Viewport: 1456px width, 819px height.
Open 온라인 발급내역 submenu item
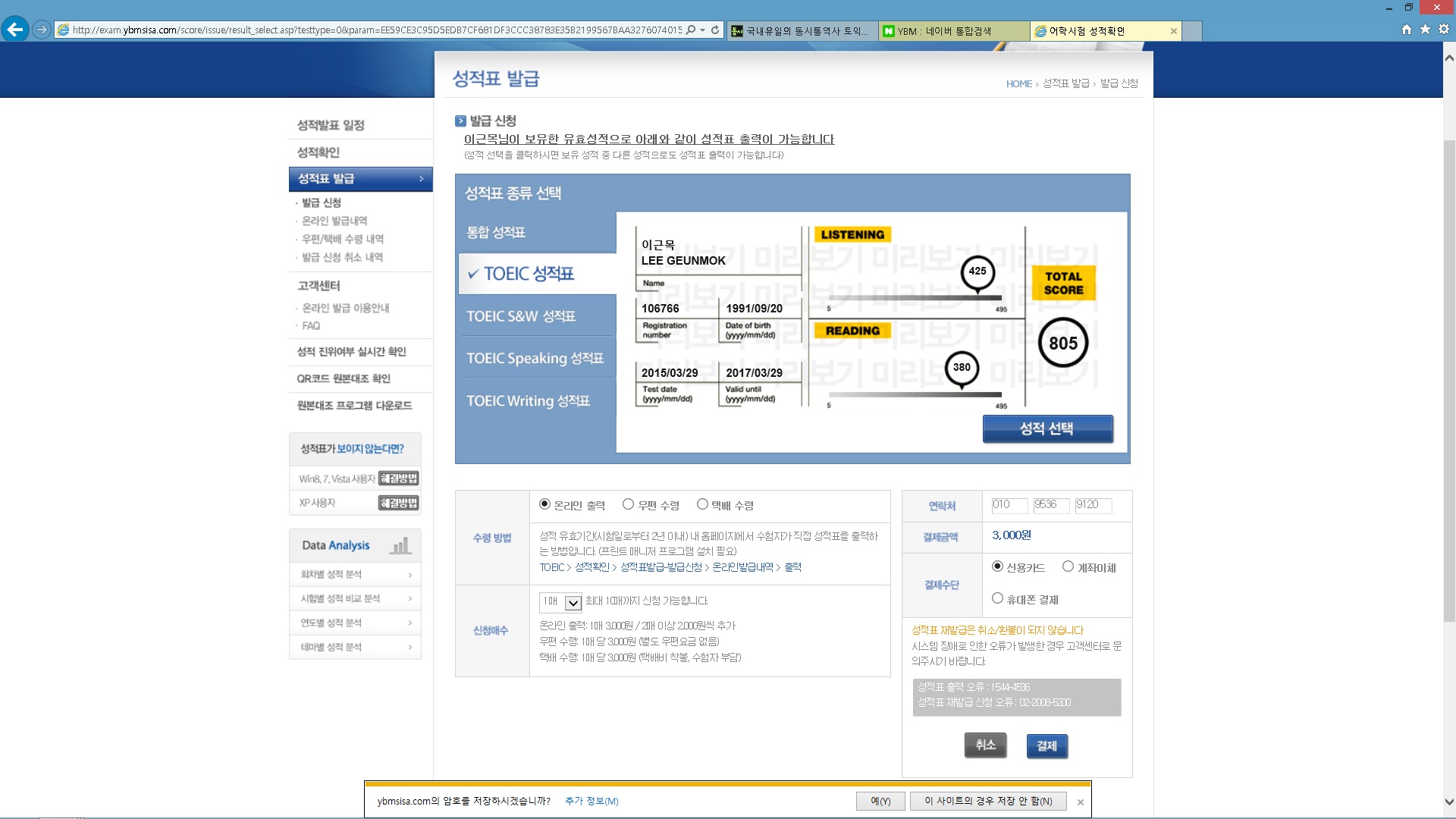(334, 221)
